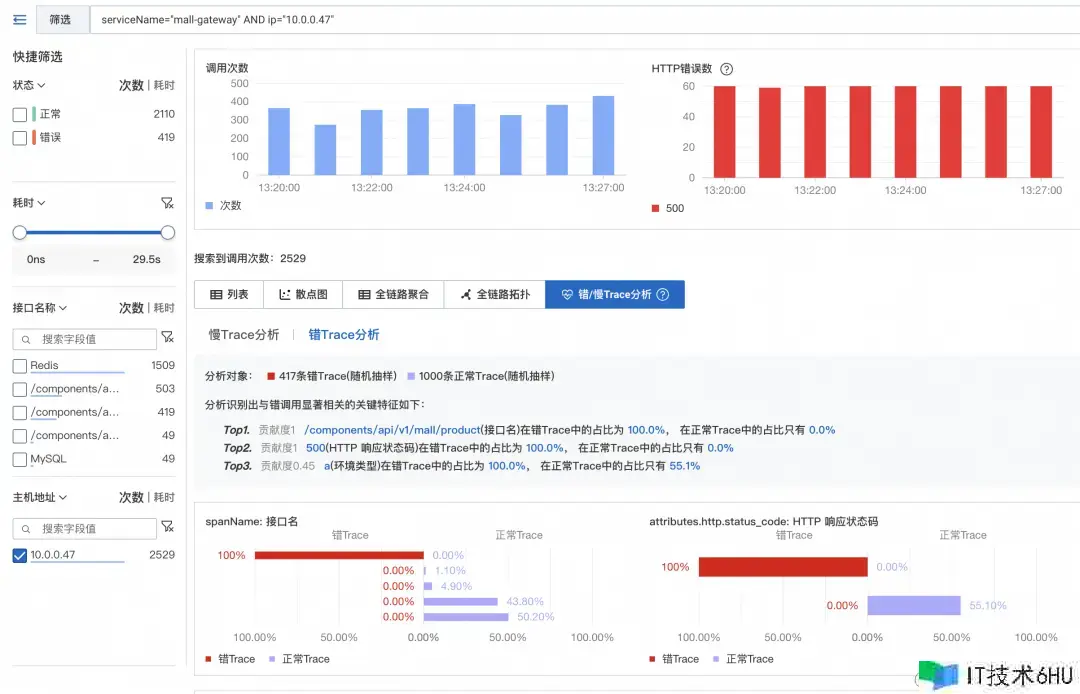Click the right handle of 耗时 slider

168,232
